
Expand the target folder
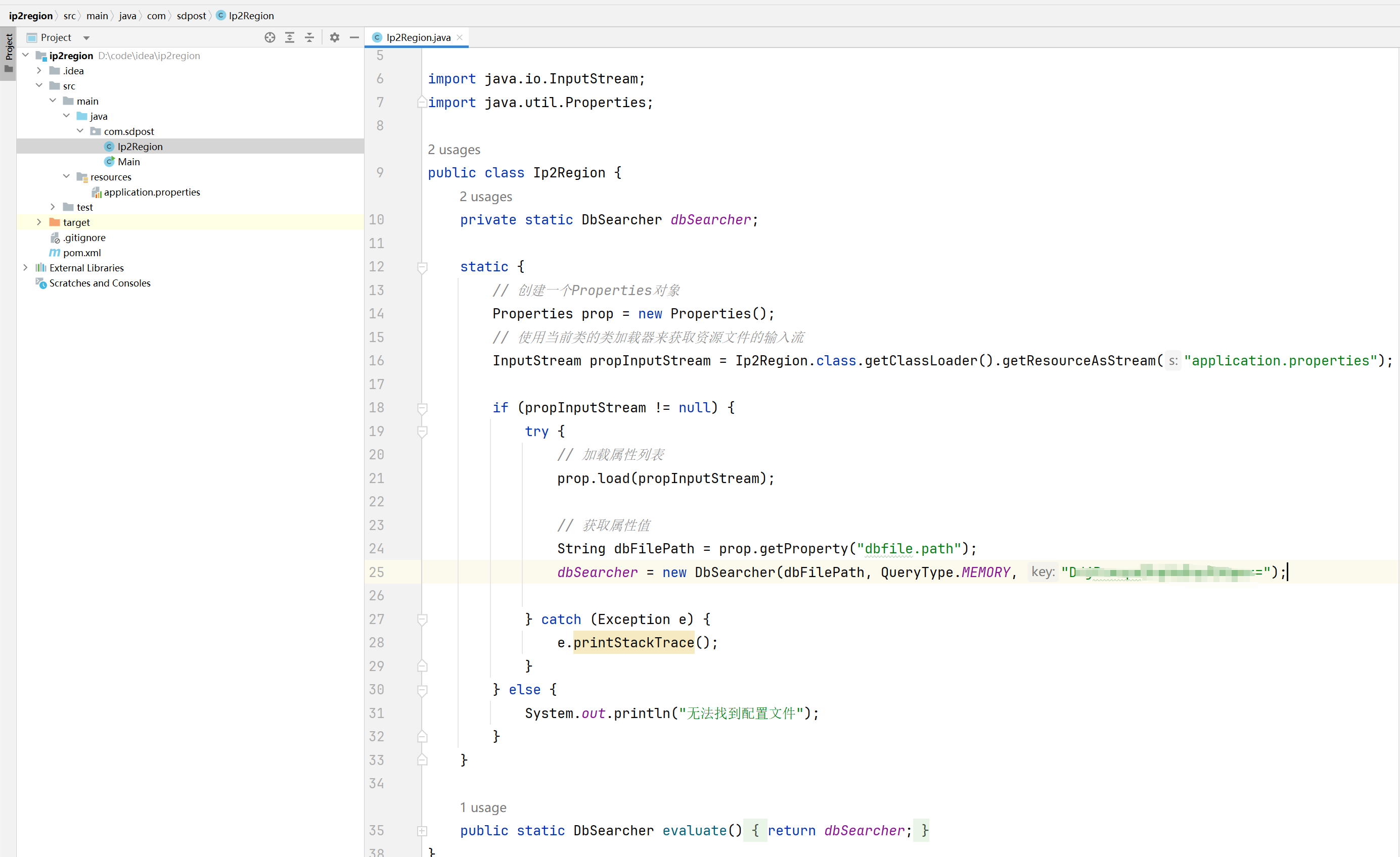coord(38,222)
